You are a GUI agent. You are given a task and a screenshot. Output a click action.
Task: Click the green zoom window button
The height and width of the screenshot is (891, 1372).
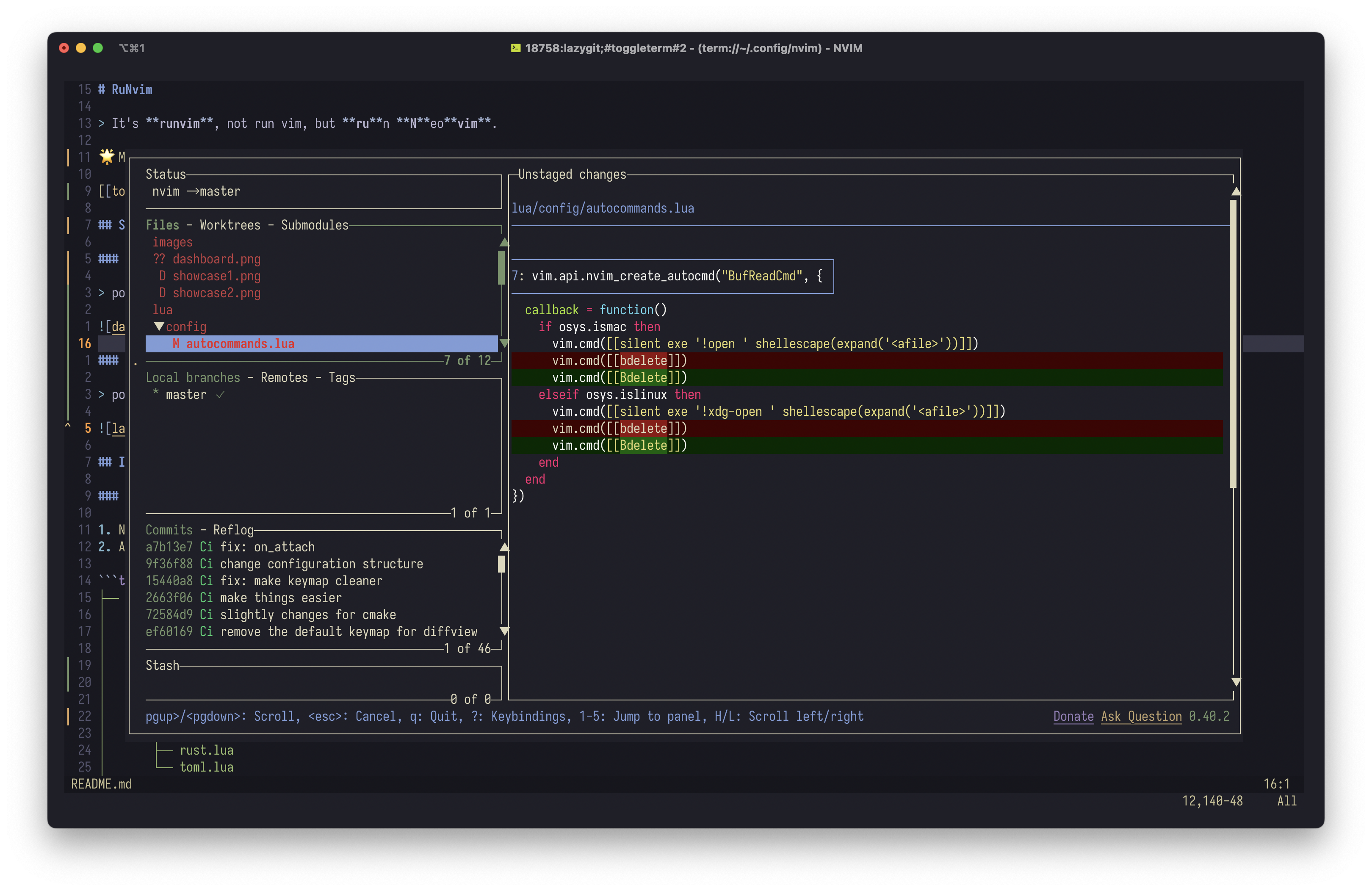[98, 48]
